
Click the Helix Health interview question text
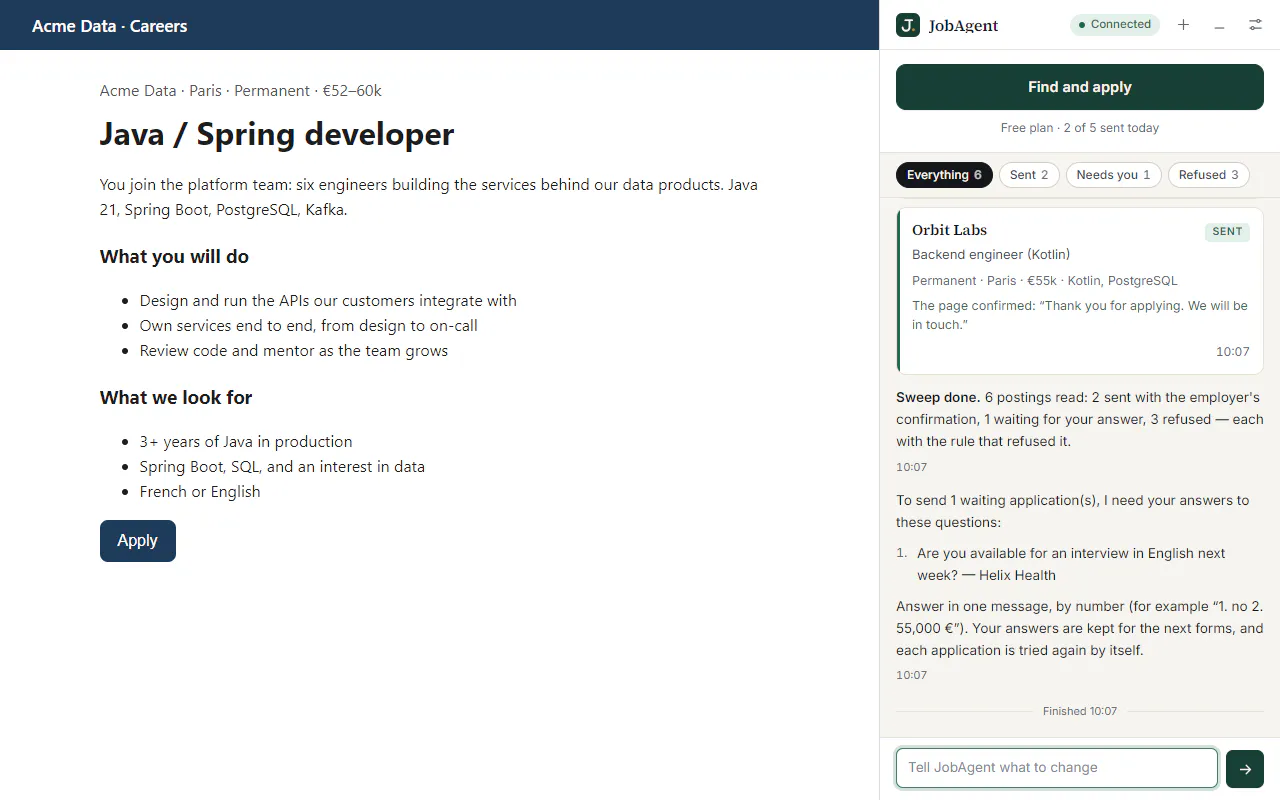tap(1071, 564)
